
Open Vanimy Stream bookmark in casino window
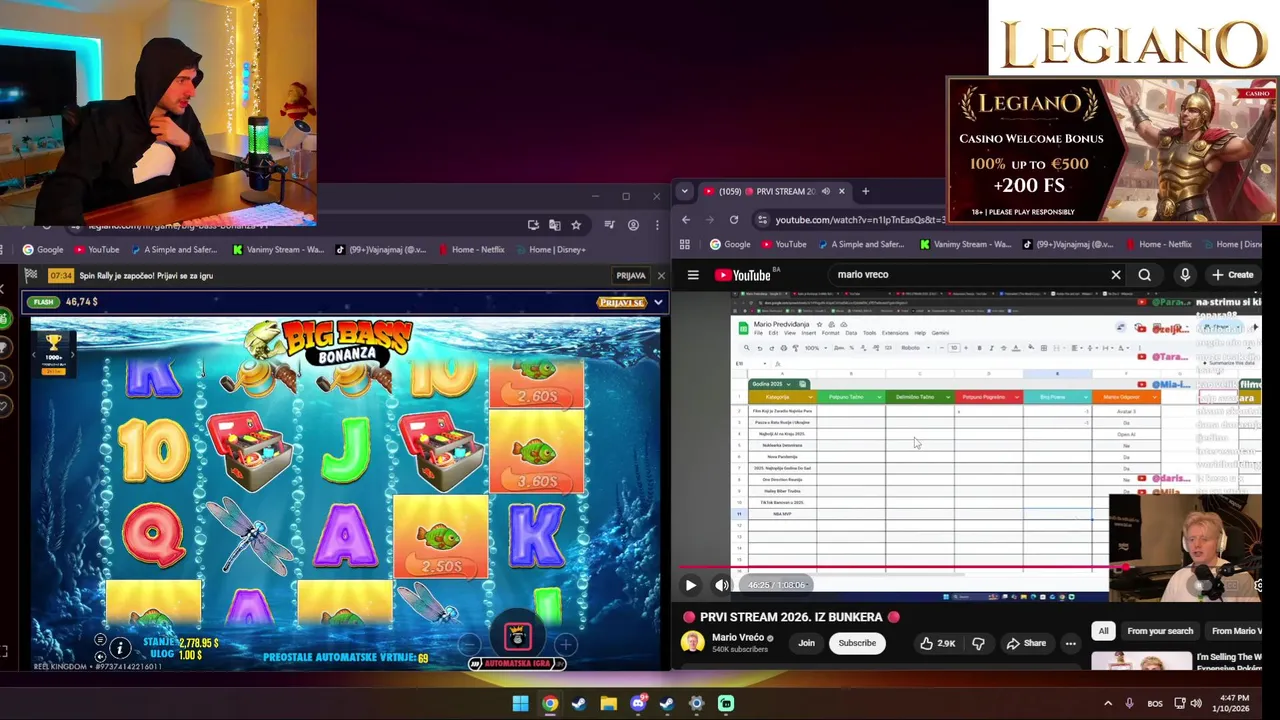point(278,250)
